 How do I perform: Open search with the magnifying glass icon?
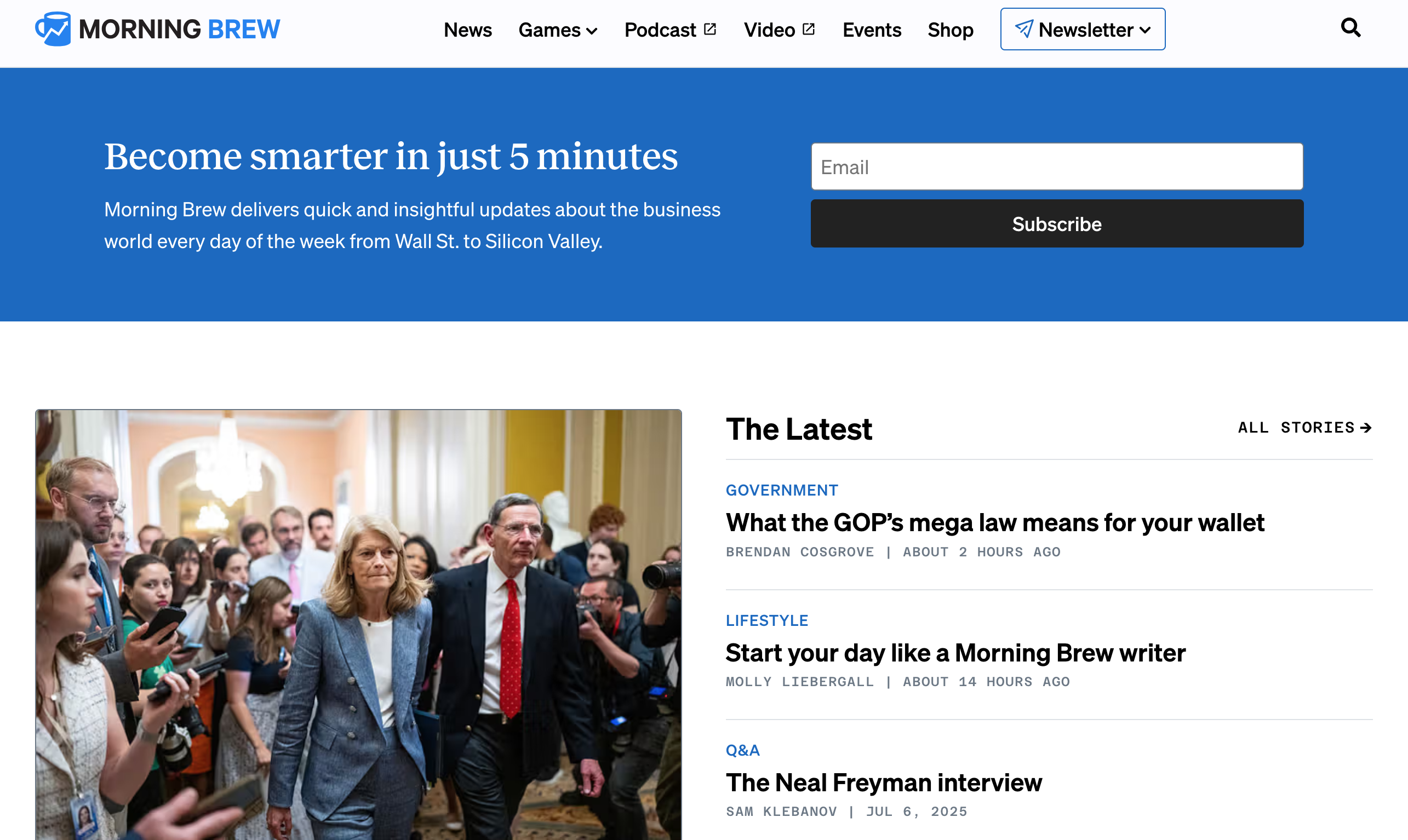(x=1350, y=27)
